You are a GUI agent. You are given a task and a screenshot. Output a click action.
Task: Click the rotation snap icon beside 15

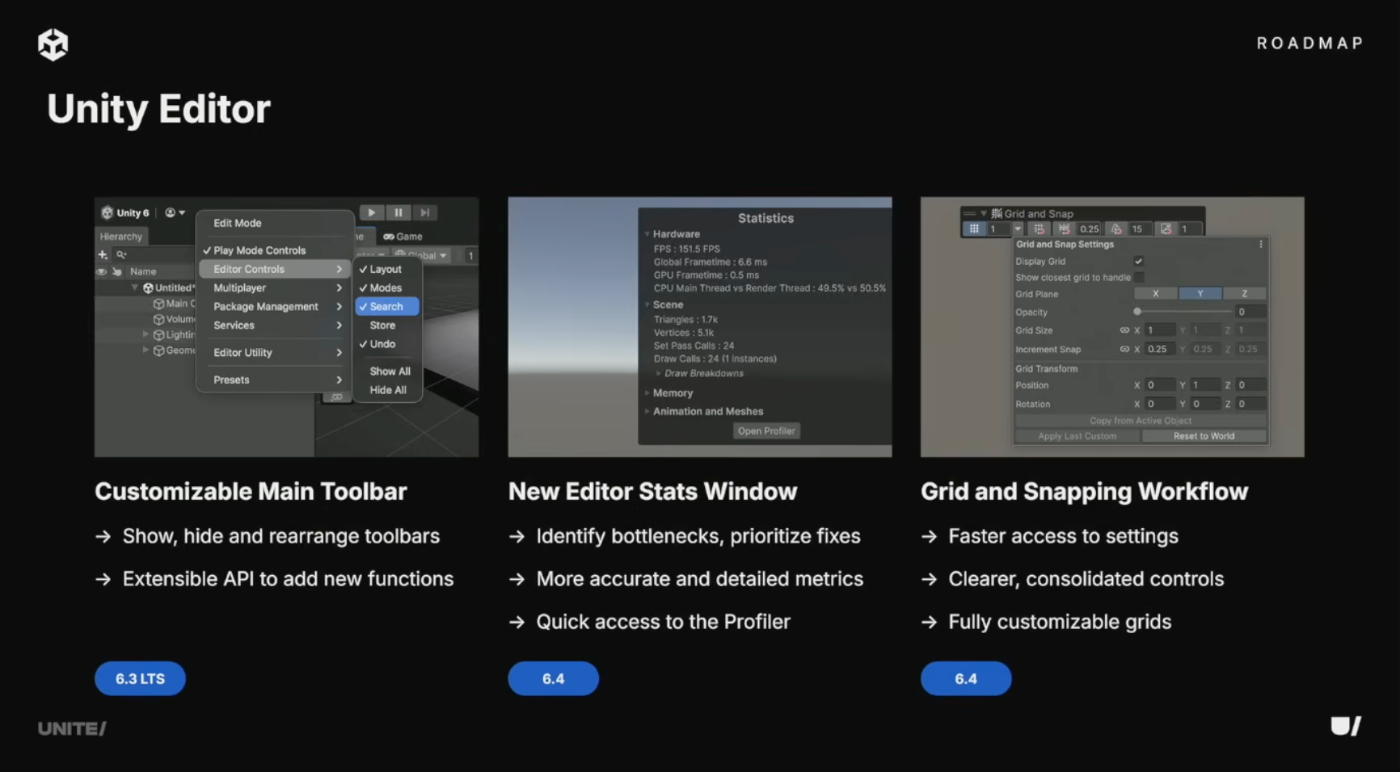click(1117, 229)
